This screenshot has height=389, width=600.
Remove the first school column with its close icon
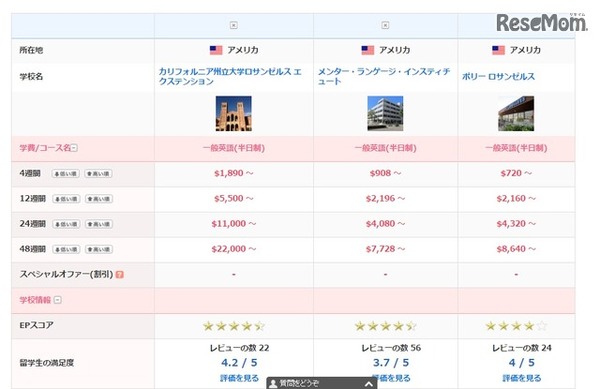[x=233, y=25]
